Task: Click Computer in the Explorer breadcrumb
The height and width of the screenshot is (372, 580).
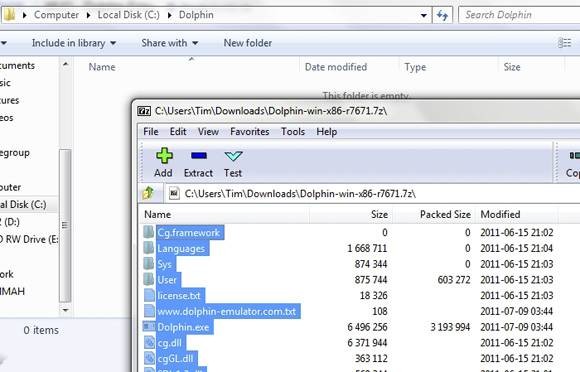Action: 56,15
